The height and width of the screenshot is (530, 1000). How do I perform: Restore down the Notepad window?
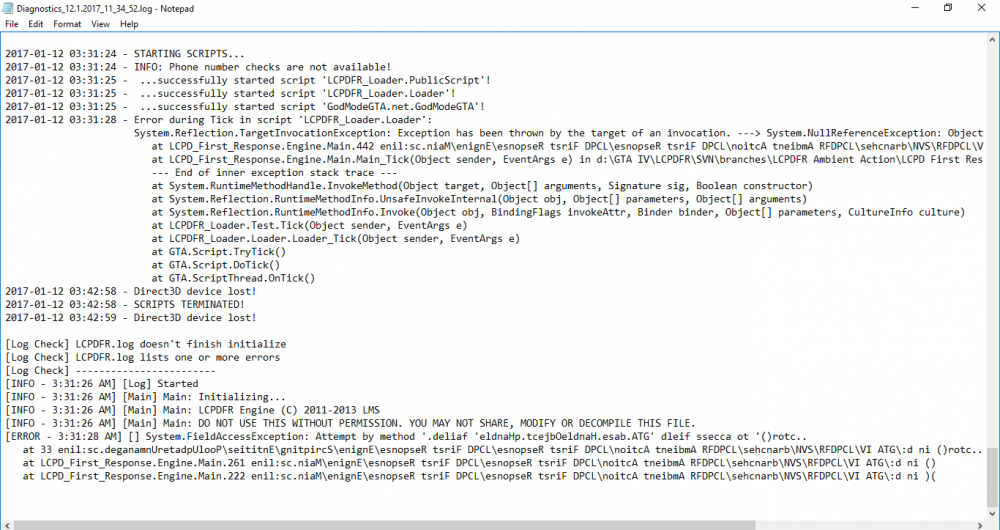[x=948, y=8]
